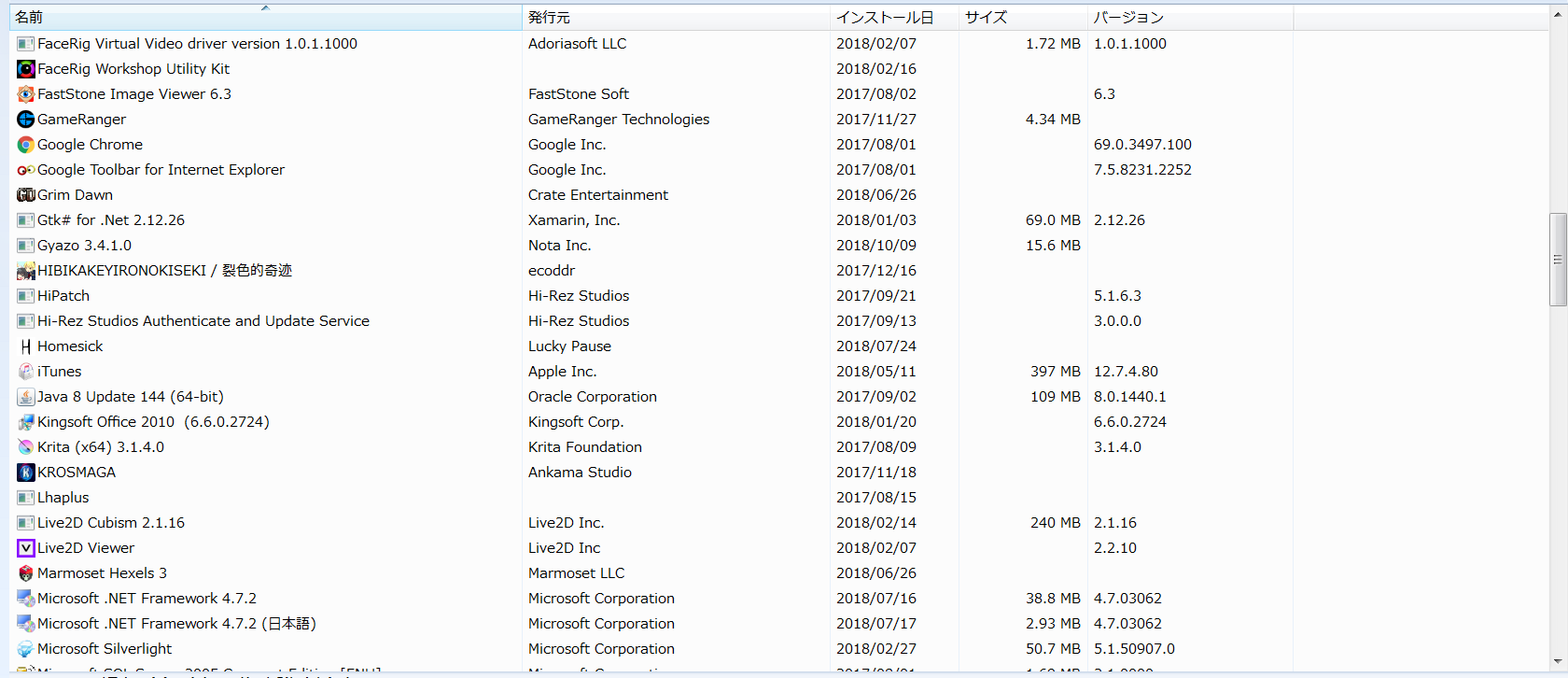
Task: Click the Live2D Cubism 2.1.16 icon
Action: click(x=26, y=523)
